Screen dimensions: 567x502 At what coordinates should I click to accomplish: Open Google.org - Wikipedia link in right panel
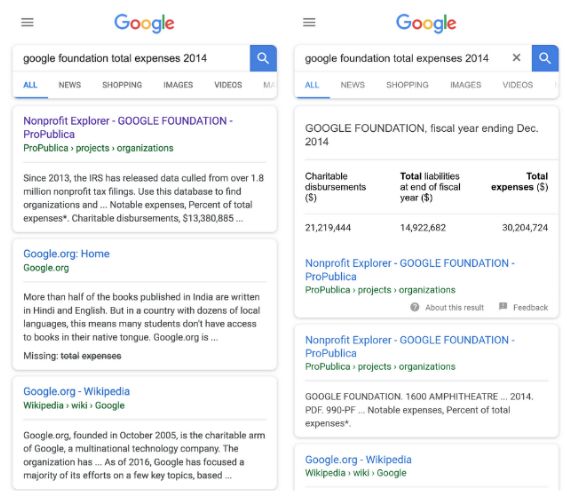click(x=358, y=460)
